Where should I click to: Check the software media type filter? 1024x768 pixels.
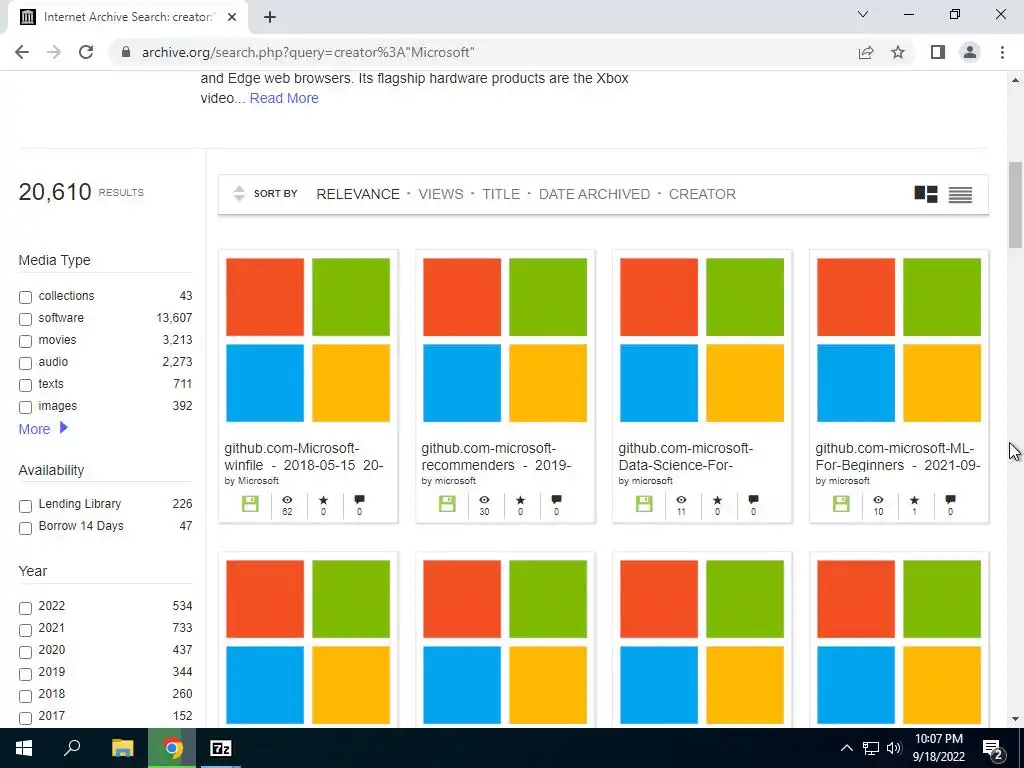point(25,319)
